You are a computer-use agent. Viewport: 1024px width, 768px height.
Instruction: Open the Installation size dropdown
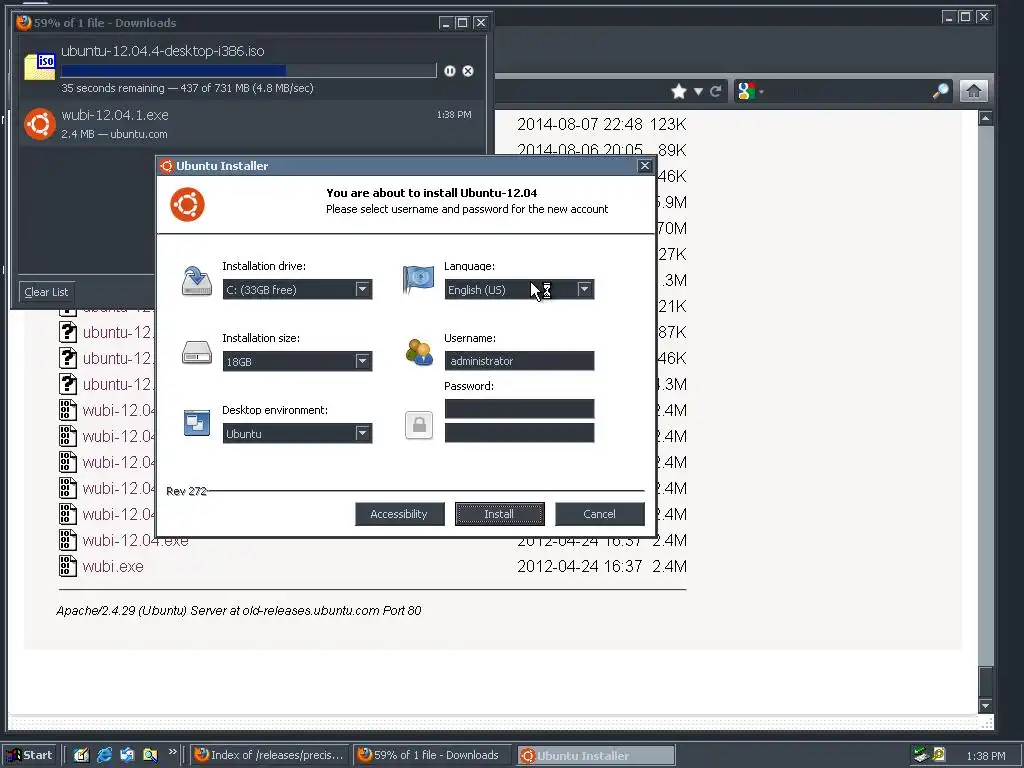[x=297, y=361]
